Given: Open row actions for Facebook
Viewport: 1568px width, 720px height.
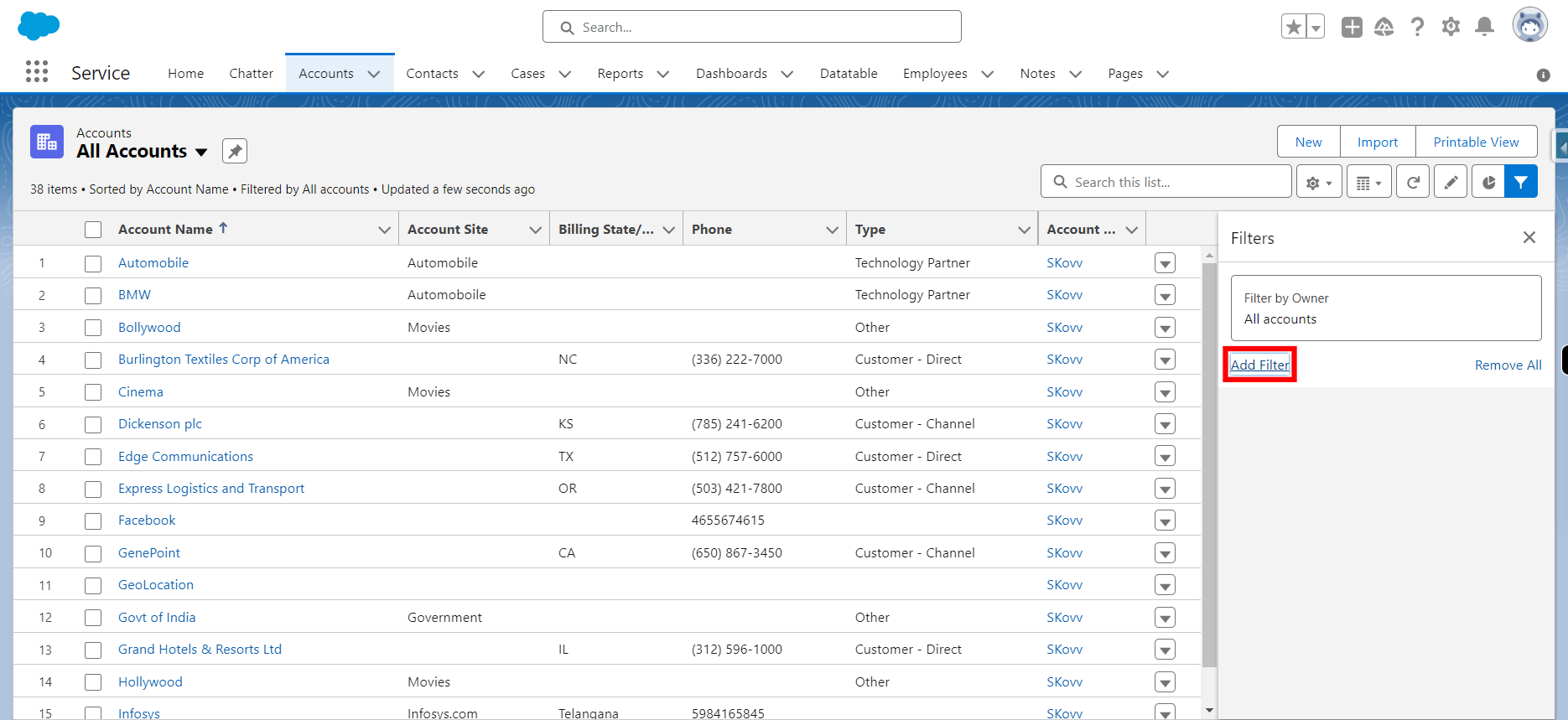Looking at the screenshot, I should click(1165, 521).
